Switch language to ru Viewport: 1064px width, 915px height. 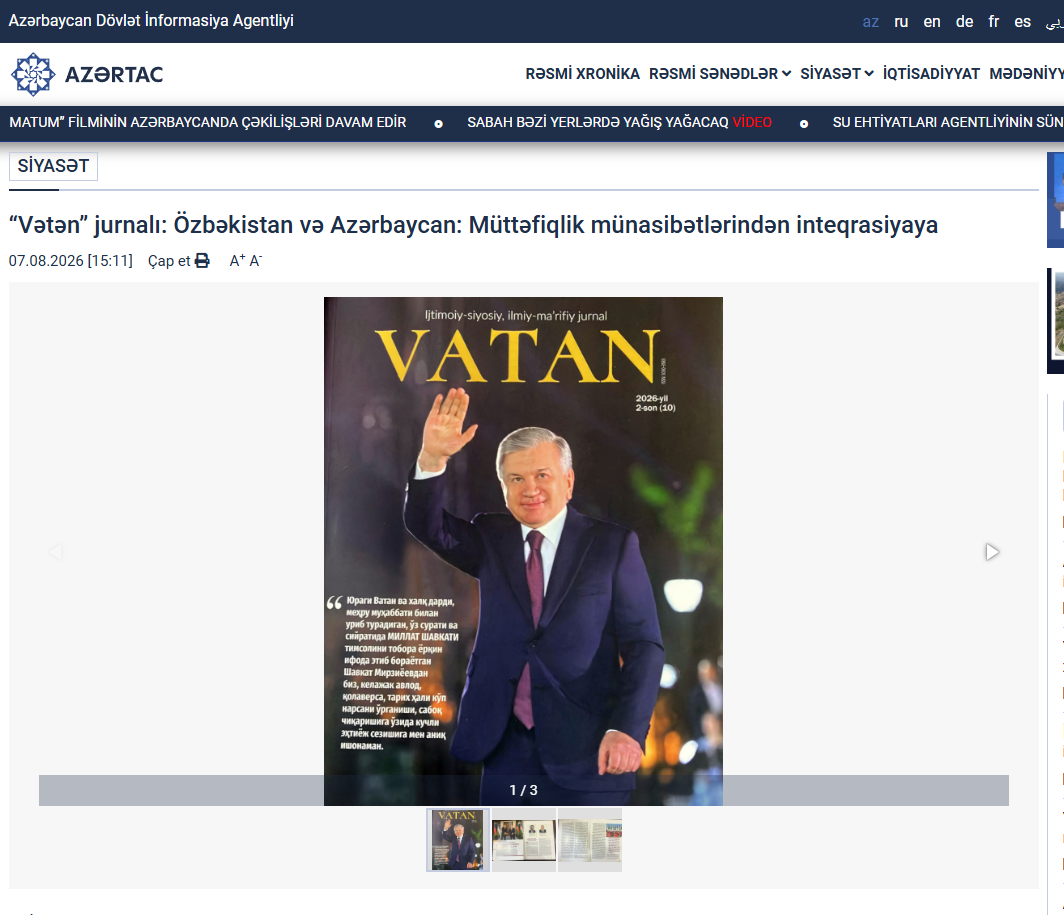tap(901, 22)
